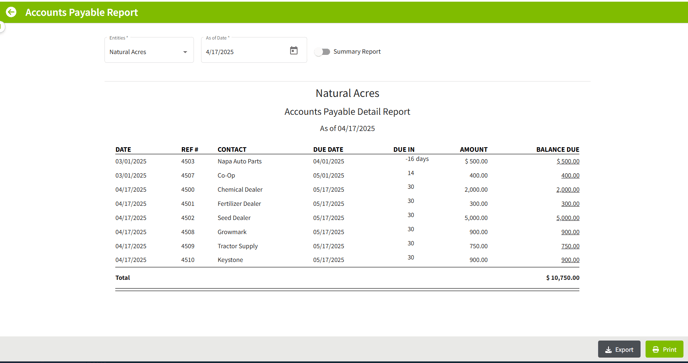Toggle the Summary Report switch
Screen dimensions: 688x363
pyautogui.click(x=322, y=52)
